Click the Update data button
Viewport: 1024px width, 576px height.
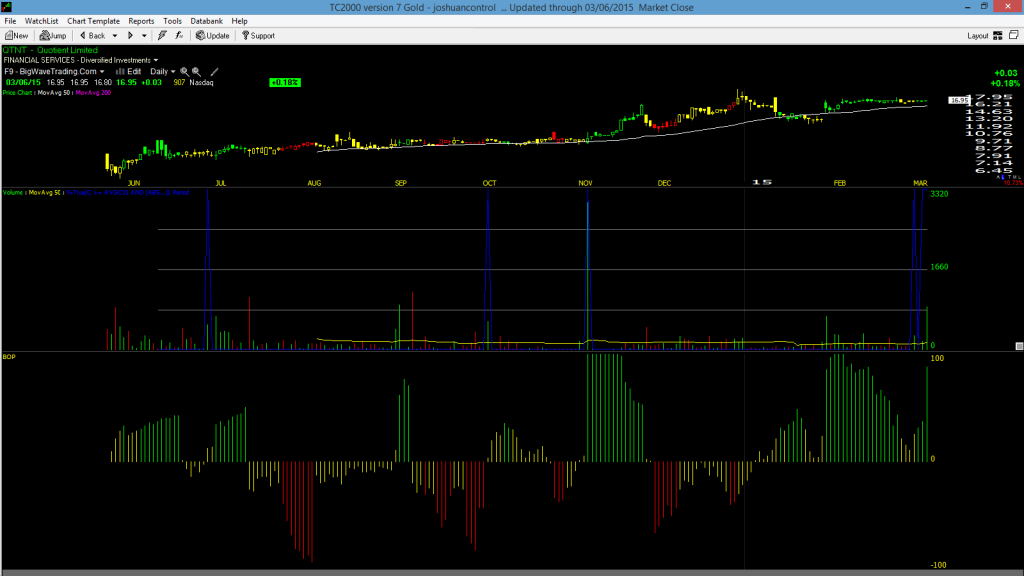(x=212, y=36)
